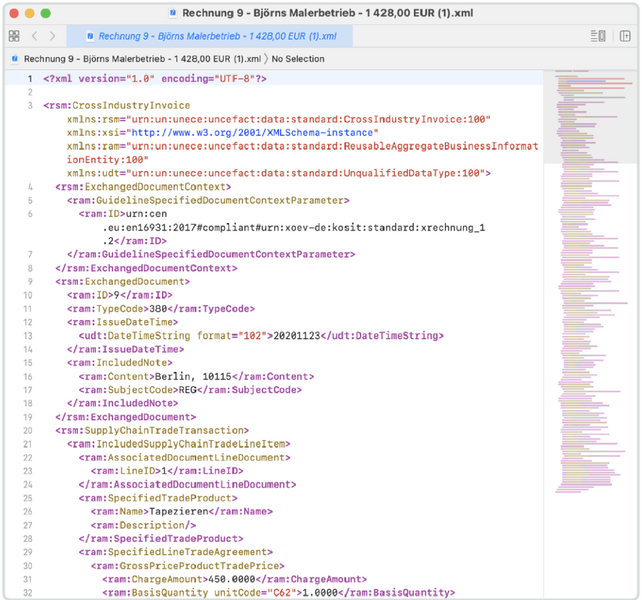This screenshot has width=642, height=600.
Task: Click the add editor split icon
Action: click(625, 36)
